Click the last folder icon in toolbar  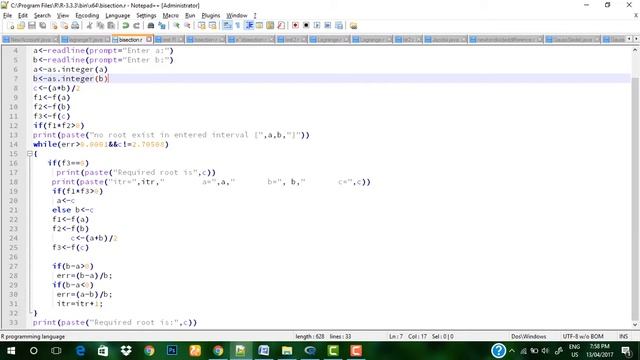[x=353, y=26]
